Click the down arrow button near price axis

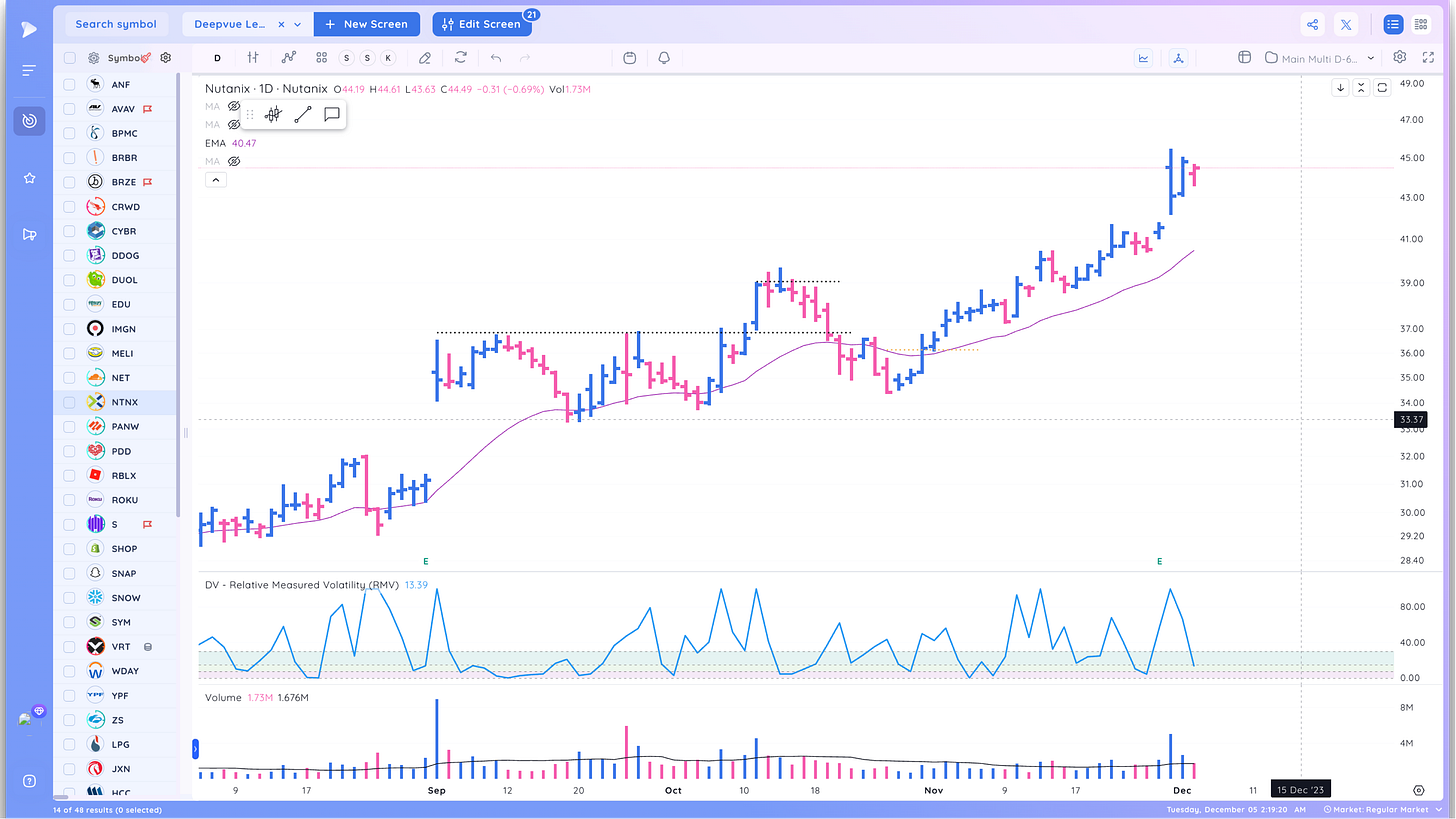pyautogui.click(x=1341, y=88)
